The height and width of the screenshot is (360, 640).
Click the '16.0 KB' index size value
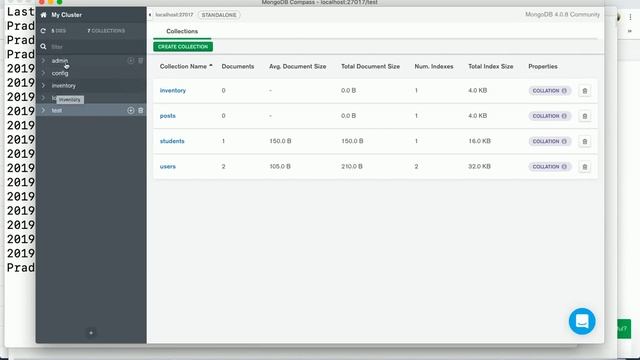point(480,141)
